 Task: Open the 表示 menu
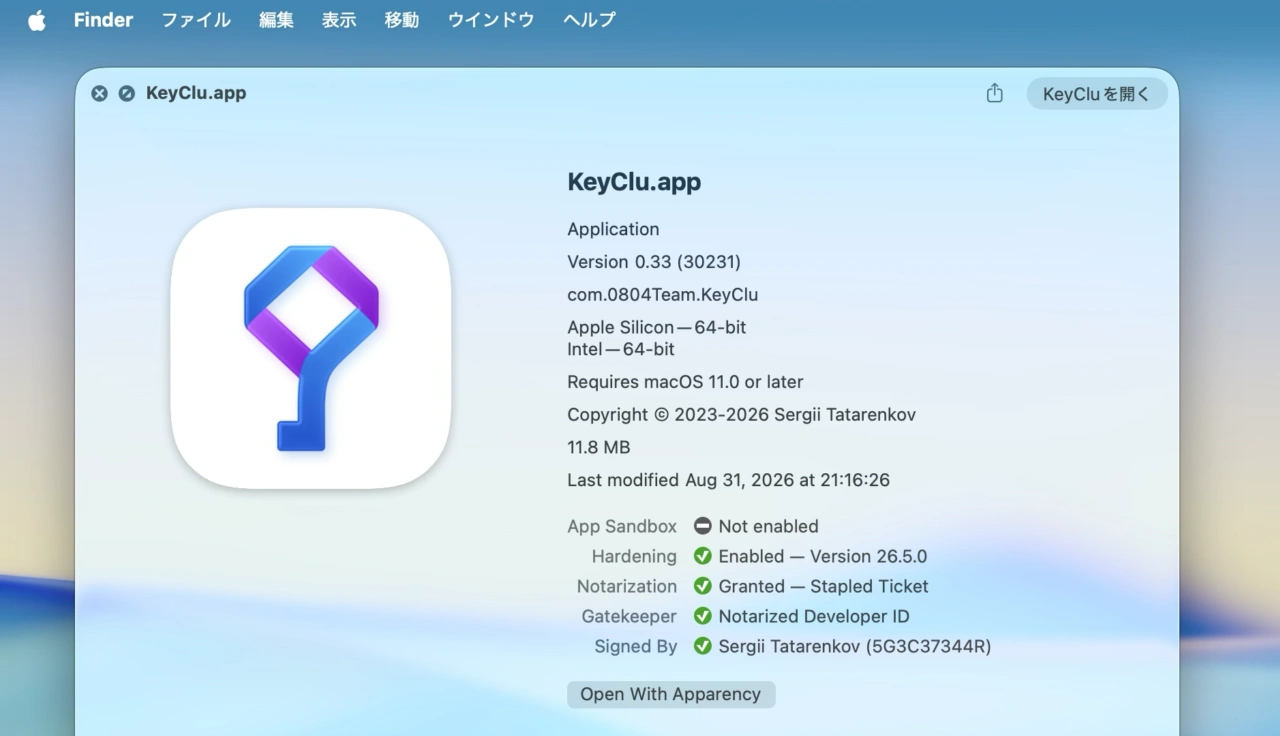(x=339, y=20)
